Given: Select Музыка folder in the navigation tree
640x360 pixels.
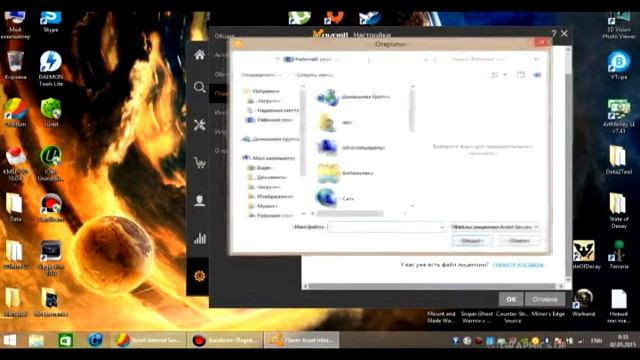Looking at the screenshot, I should coord(267,206).
